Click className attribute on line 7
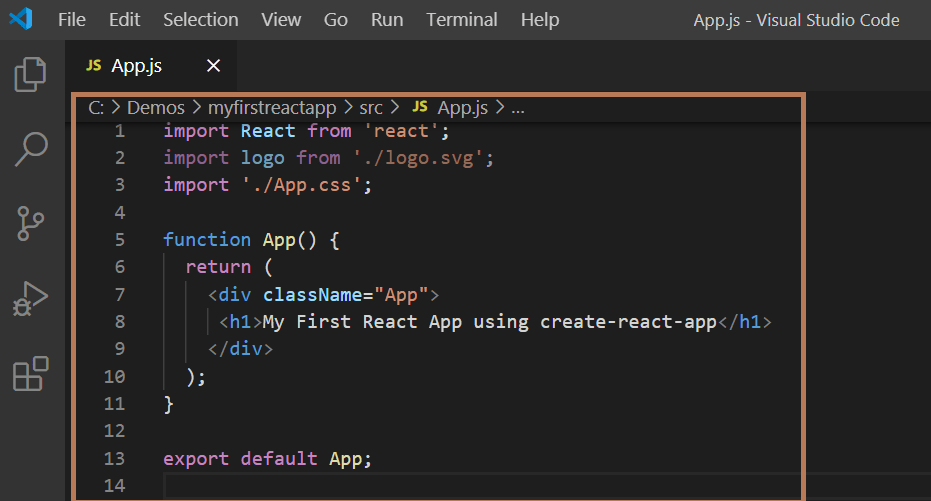Viewport: 931px width, 501px height. point(312,294)
